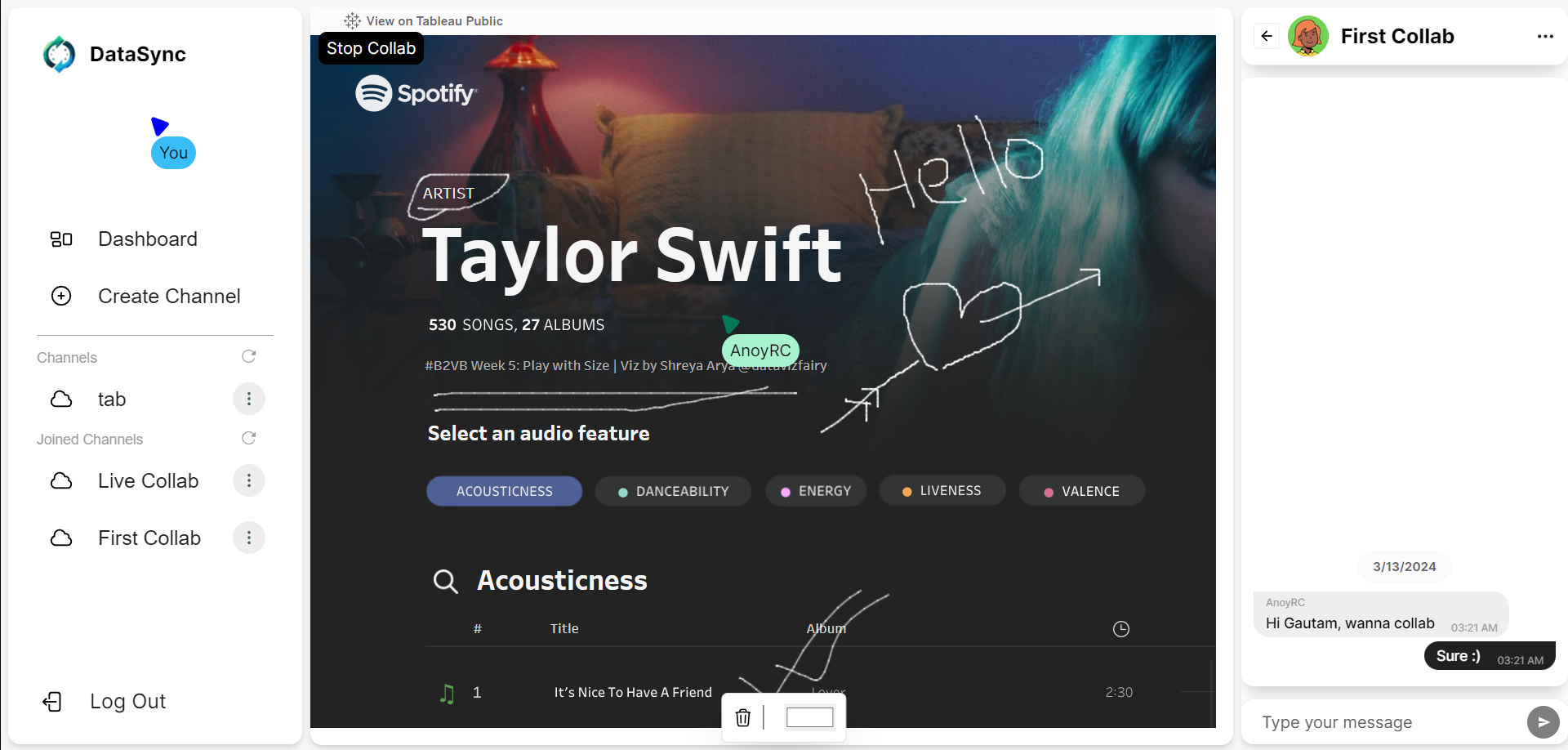Click the Stop Collab button

[371, 48]
